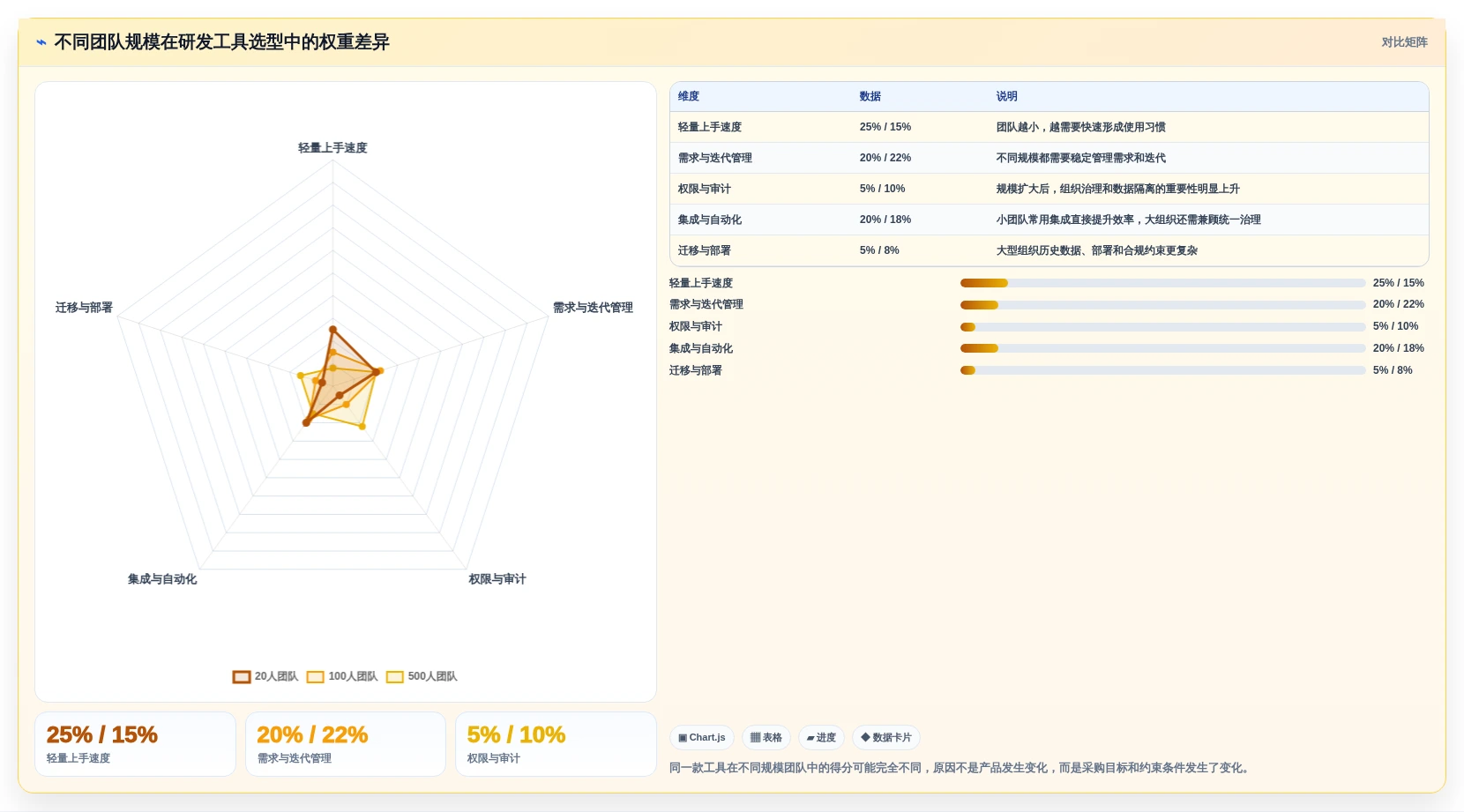
Task: Click the 权限与审计 progress bar
Action: 1162,327
